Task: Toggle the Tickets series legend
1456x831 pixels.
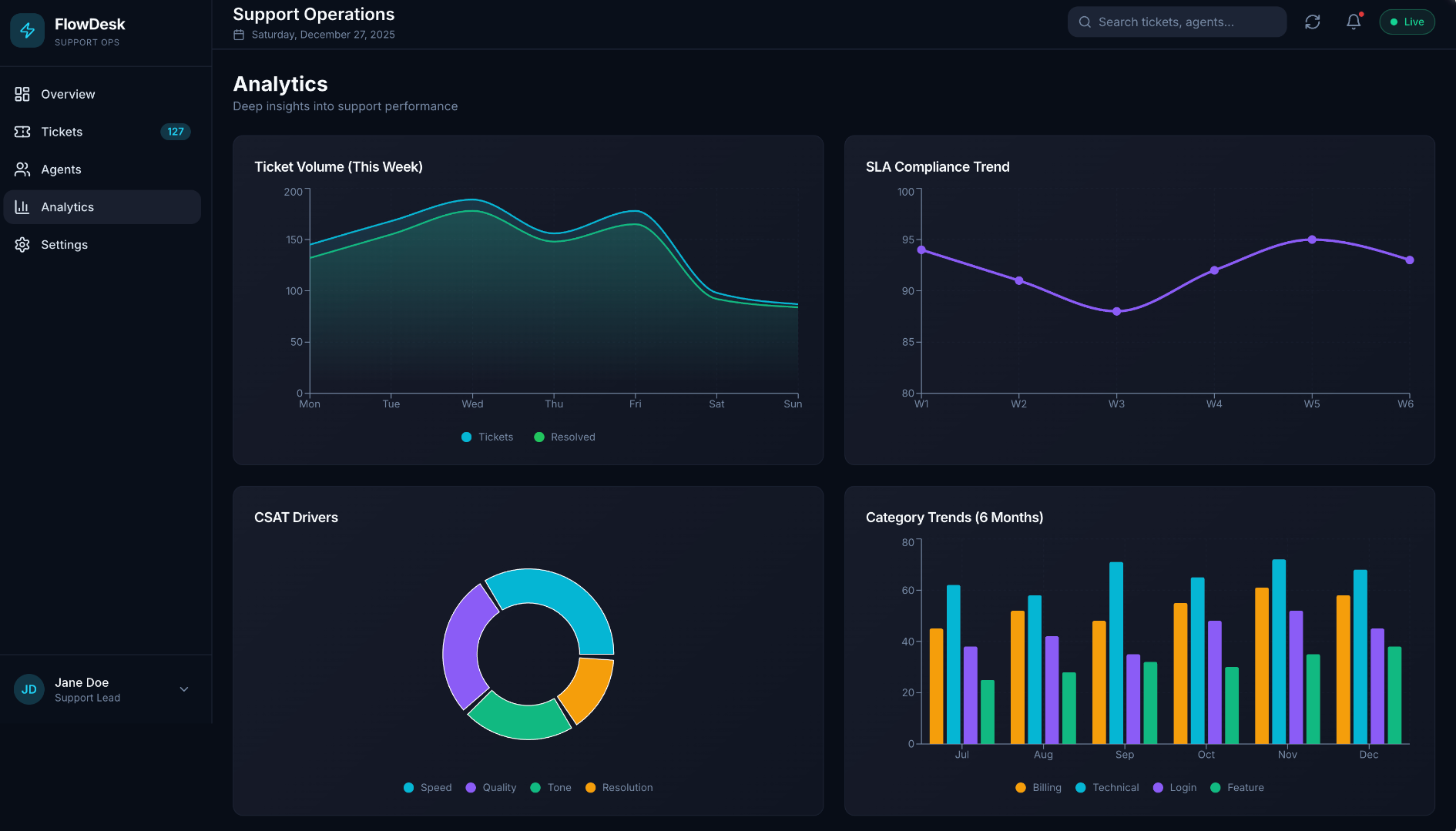Action: [487, 437]
